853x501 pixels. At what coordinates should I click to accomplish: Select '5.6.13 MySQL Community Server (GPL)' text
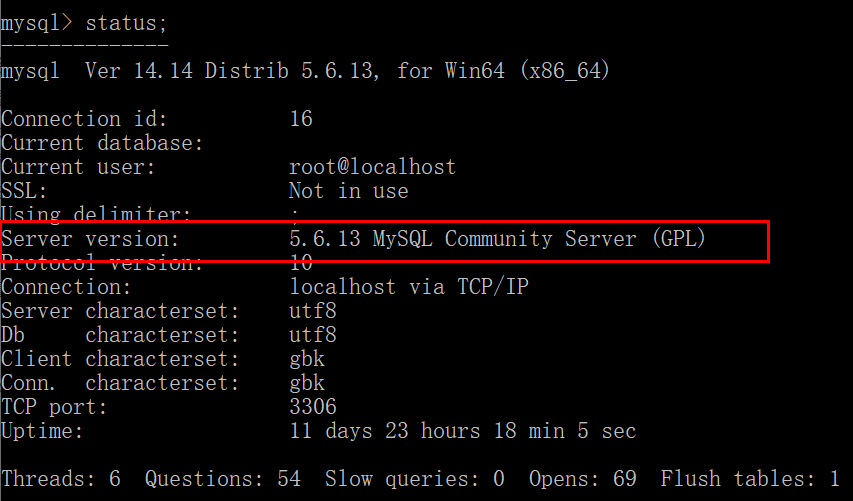point(497,239)
